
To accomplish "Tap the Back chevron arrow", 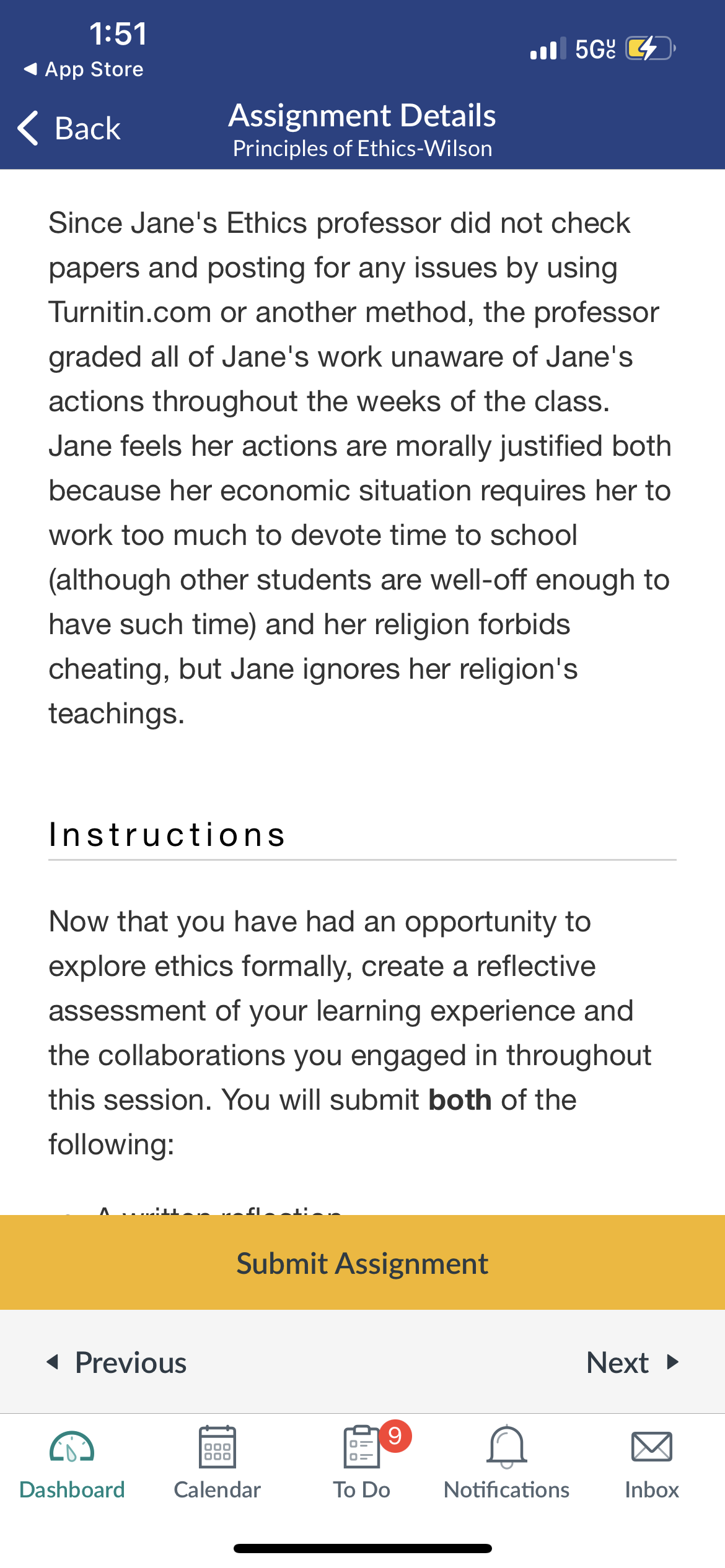I will tap(29, 128).
